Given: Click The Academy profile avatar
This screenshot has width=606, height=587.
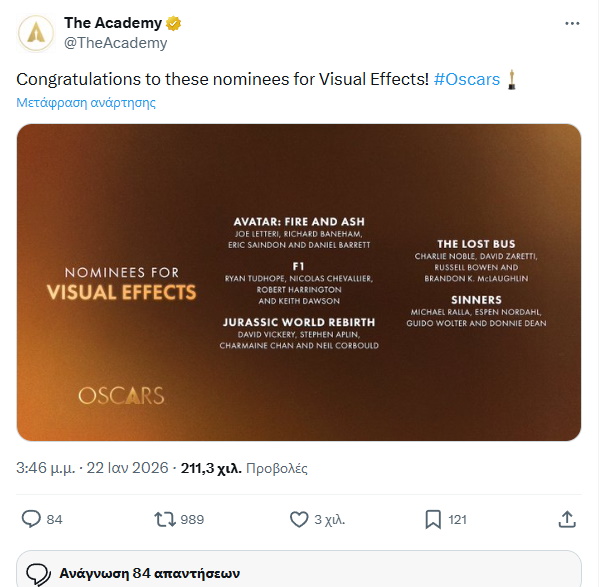Looking at the screenshot, I should (36, 33).
